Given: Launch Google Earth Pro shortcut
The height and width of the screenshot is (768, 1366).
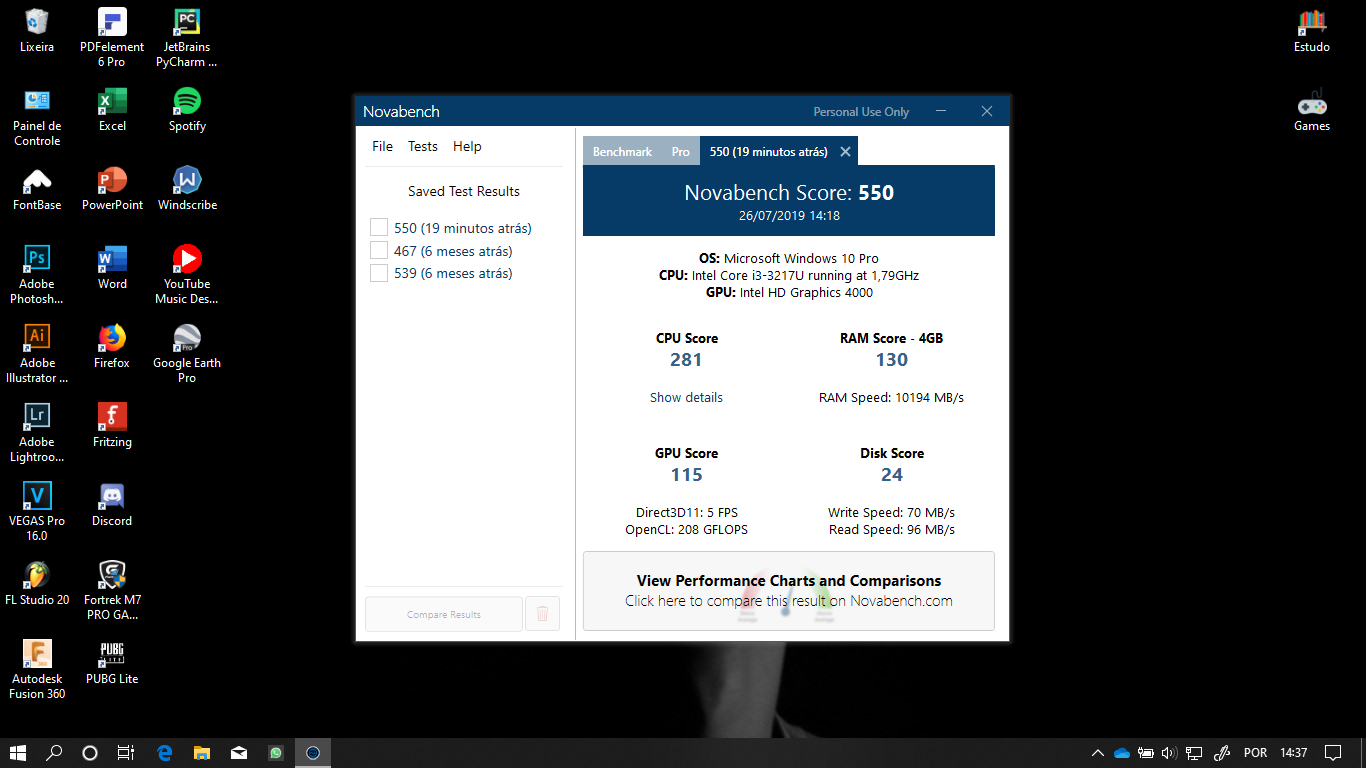Looking at the screenshot, I should click(x=187, y=353).
